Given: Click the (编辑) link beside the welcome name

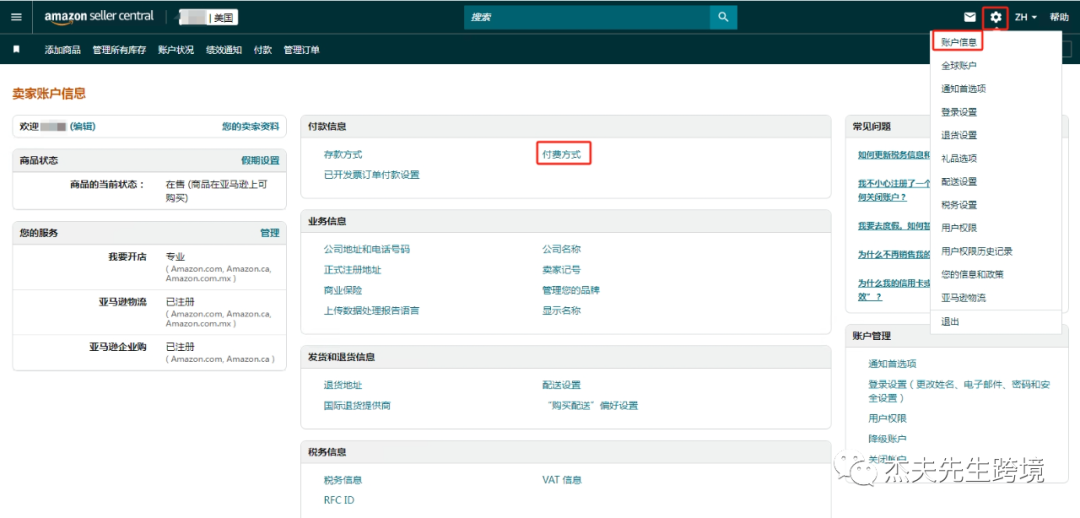Looking at the screenshot, I should (83, 126).
